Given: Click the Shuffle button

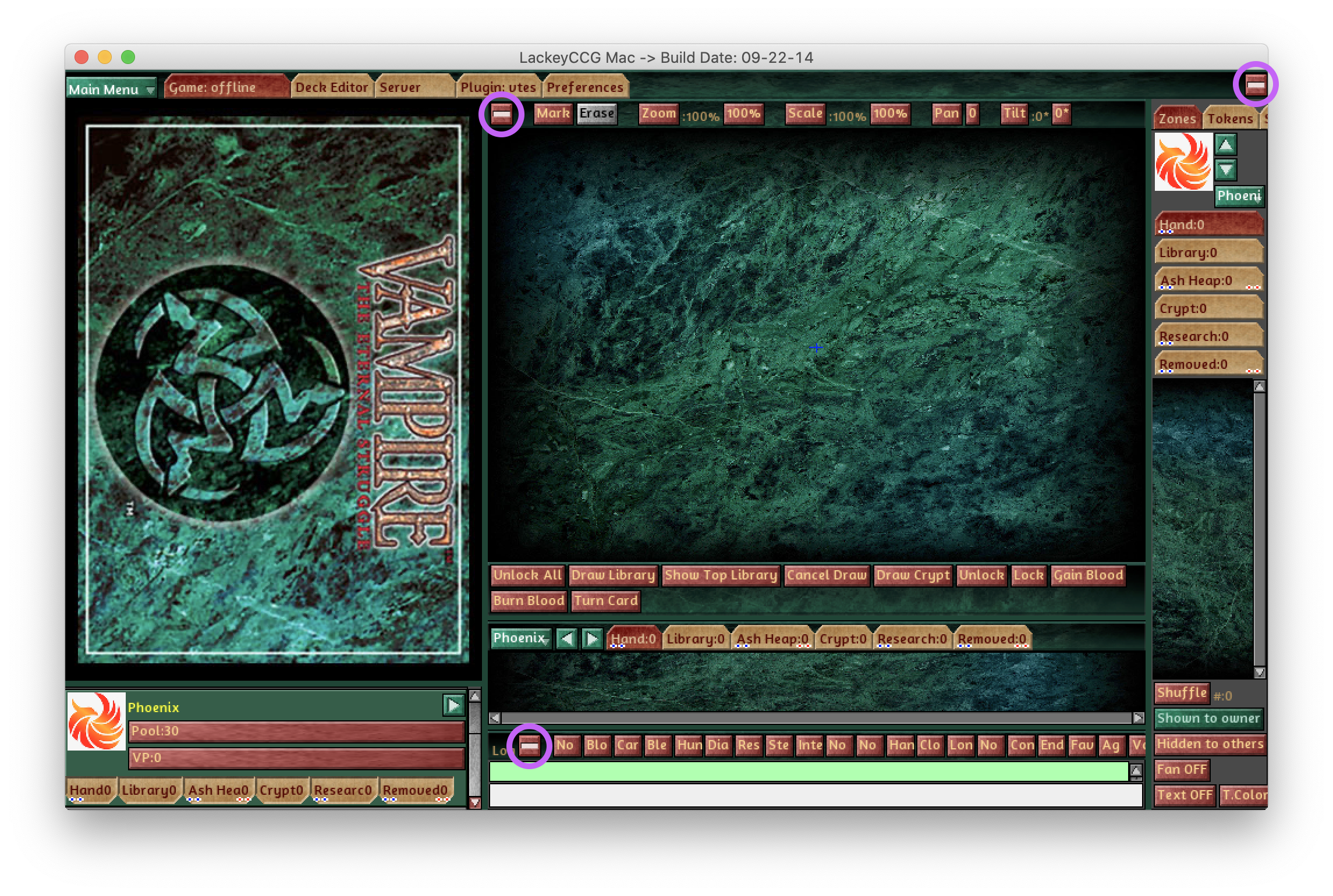Looking at the screenshot, I should [x=1182, y=693].
